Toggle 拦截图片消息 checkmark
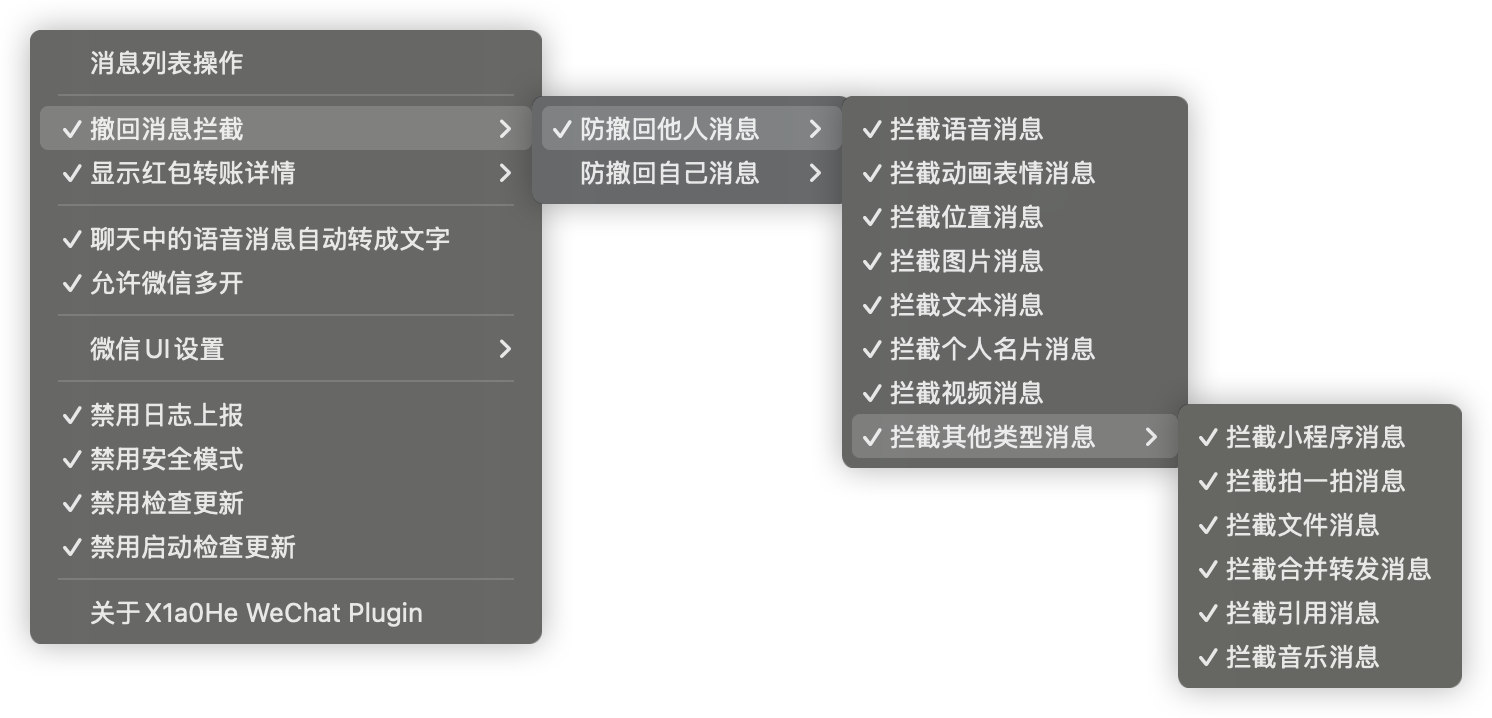Image resolution: width=1492 pixels, height=718 pixels. [x=966, y=261]
